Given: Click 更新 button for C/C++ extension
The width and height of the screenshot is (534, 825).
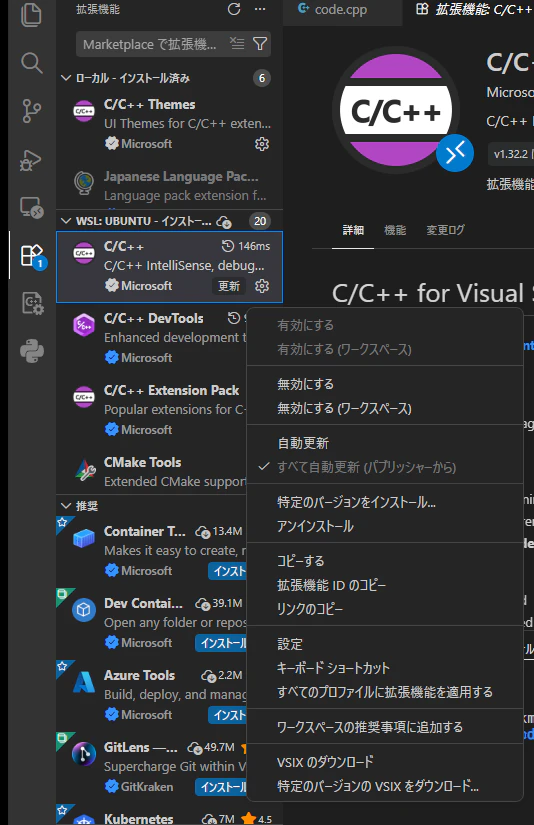Looking at the screenshot, I should pos(229,286).
